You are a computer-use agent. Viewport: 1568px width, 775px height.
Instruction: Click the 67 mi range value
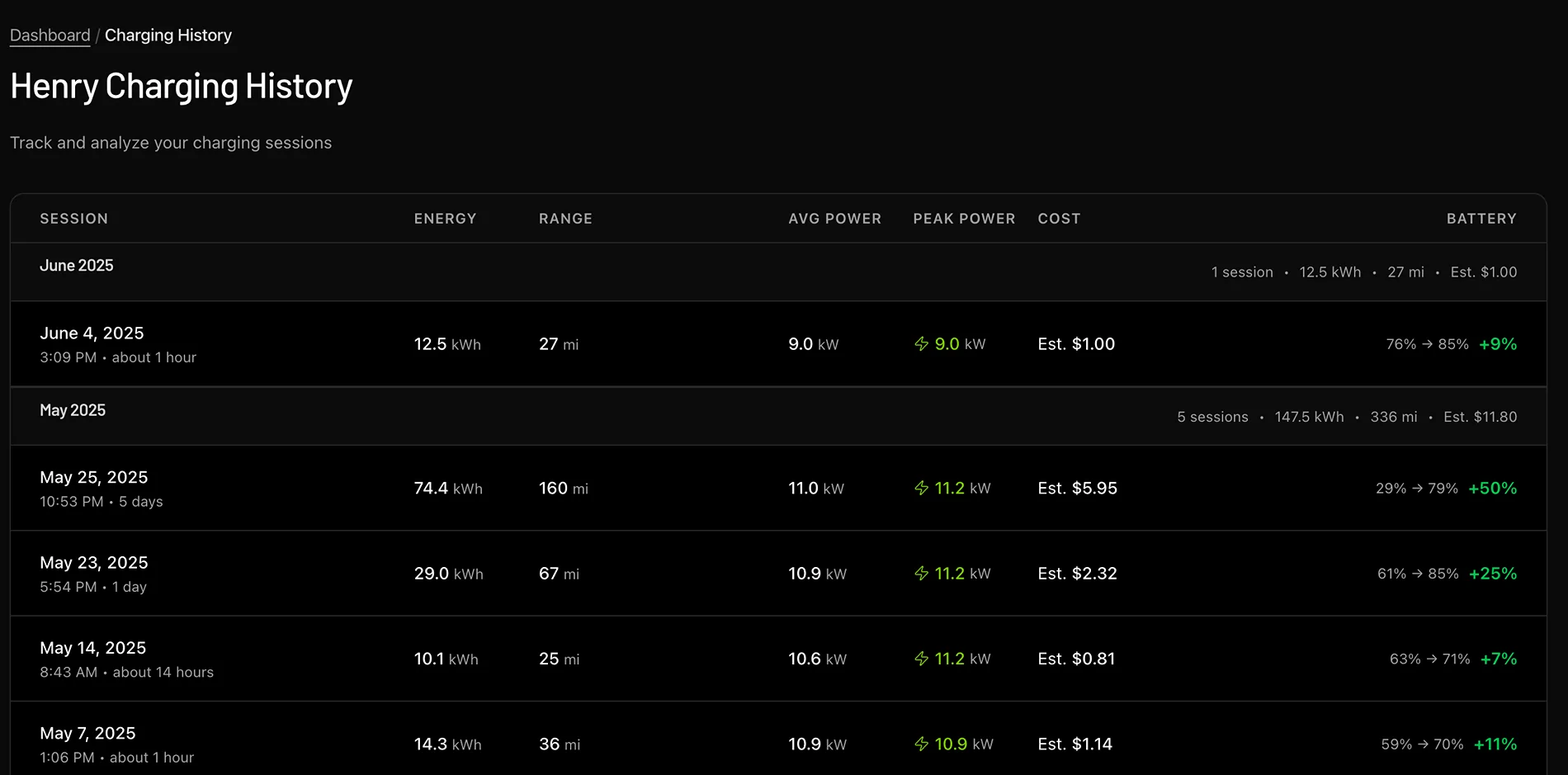[x=559, y=574]
